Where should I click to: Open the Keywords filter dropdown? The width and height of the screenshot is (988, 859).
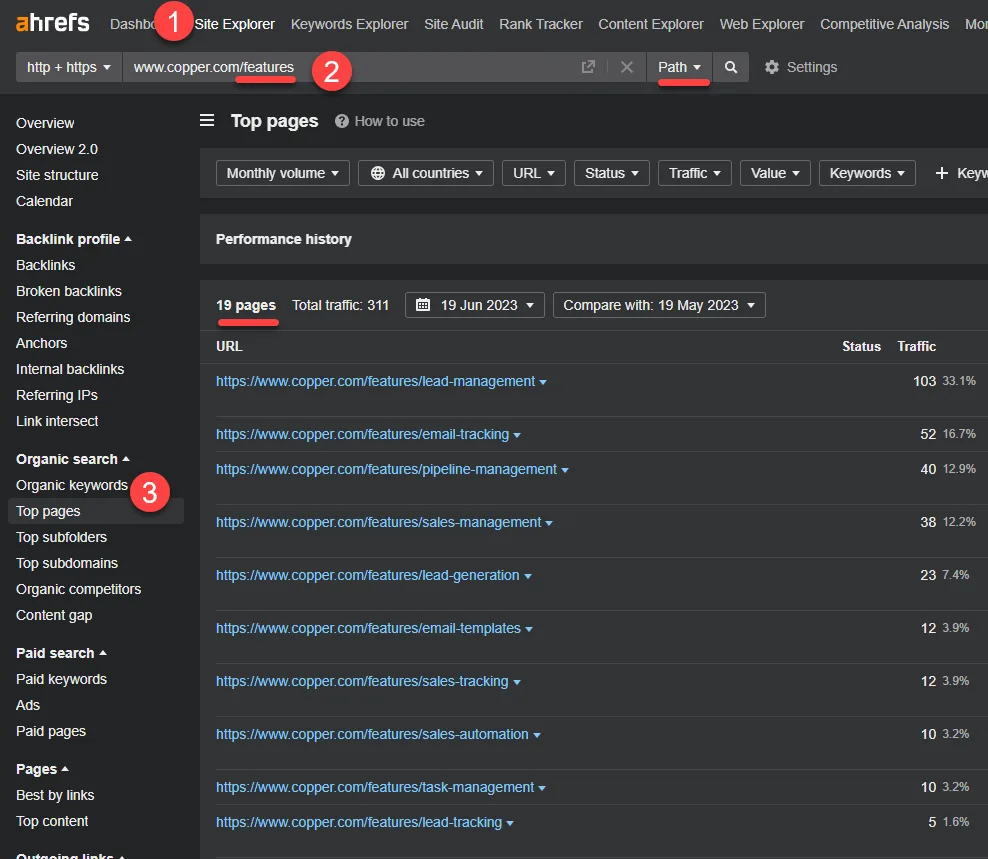[867, 173]
